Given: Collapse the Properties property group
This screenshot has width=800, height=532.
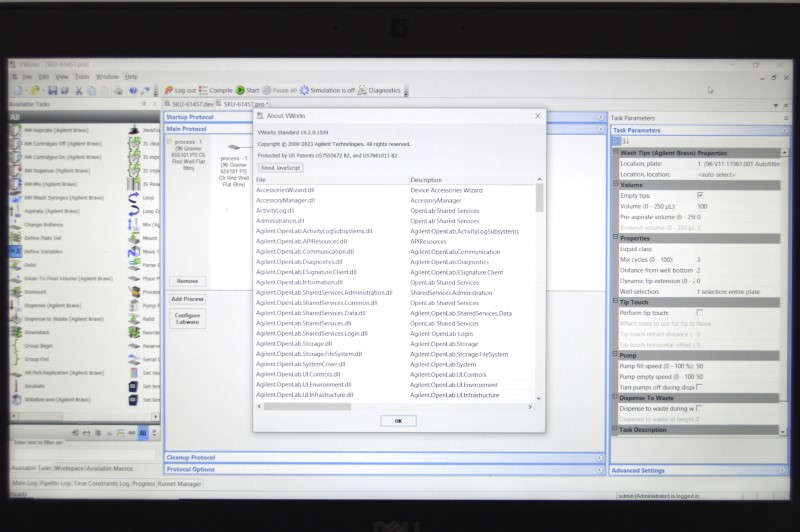Looking at the screenshot, I should coord(615,237).
